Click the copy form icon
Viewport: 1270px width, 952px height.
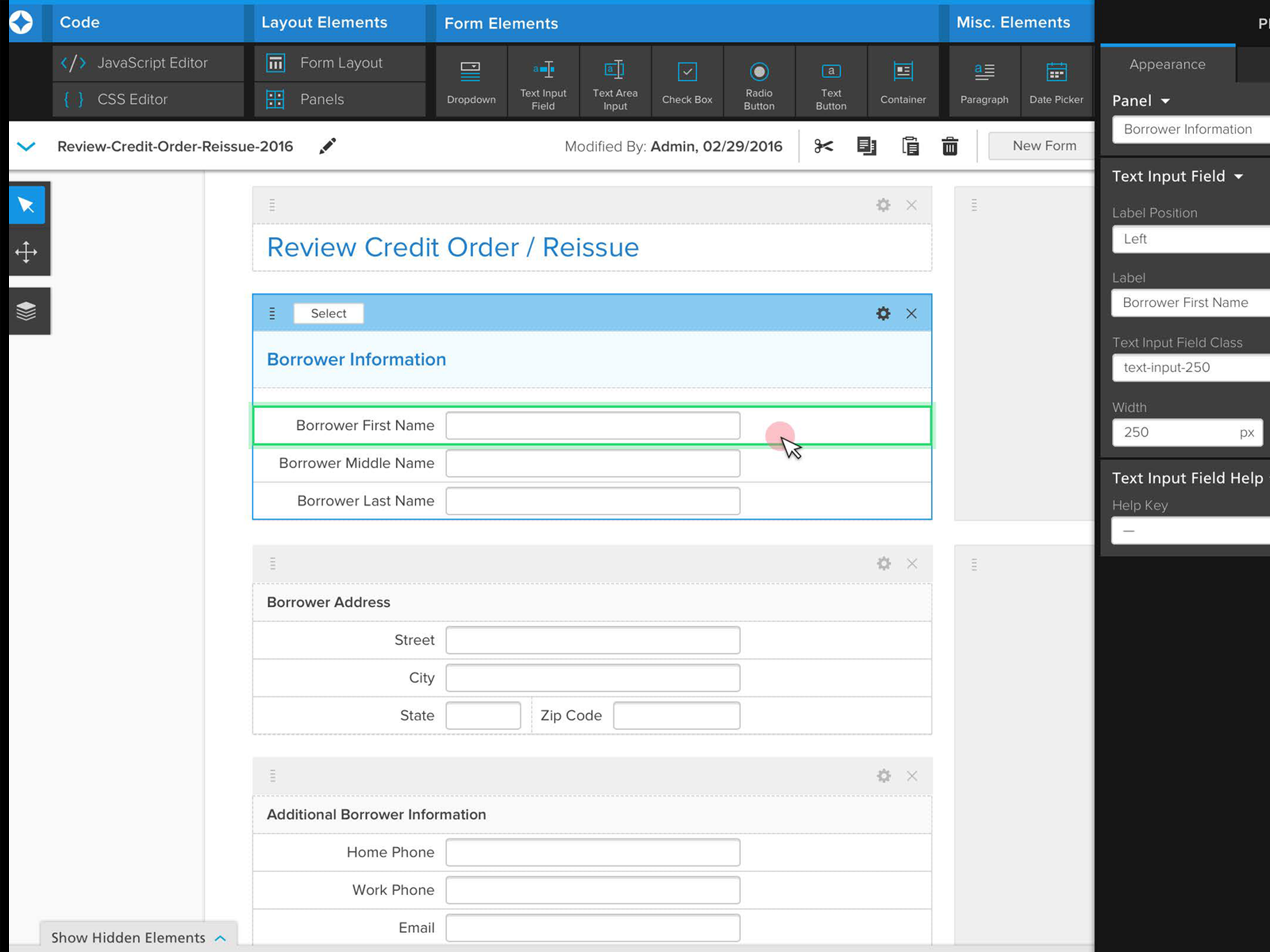click(x=866, y=146)
